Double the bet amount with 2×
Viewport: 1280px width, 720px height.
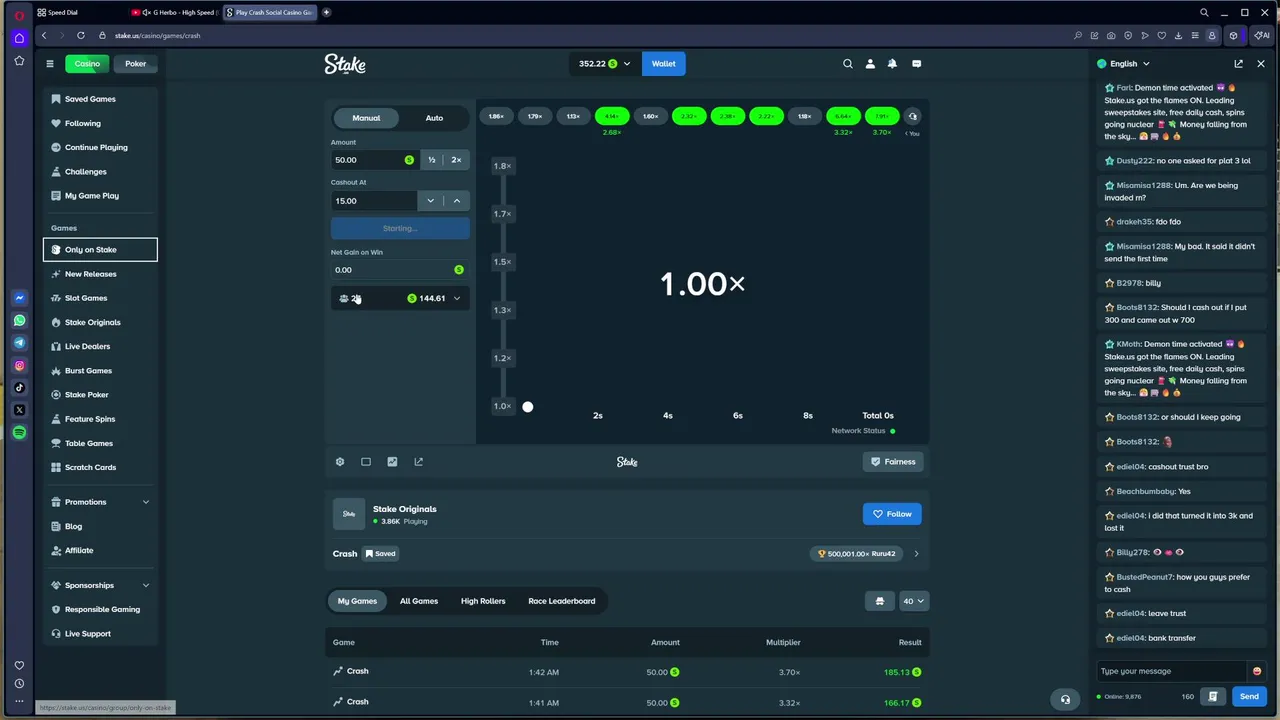[x=456, y=160]
